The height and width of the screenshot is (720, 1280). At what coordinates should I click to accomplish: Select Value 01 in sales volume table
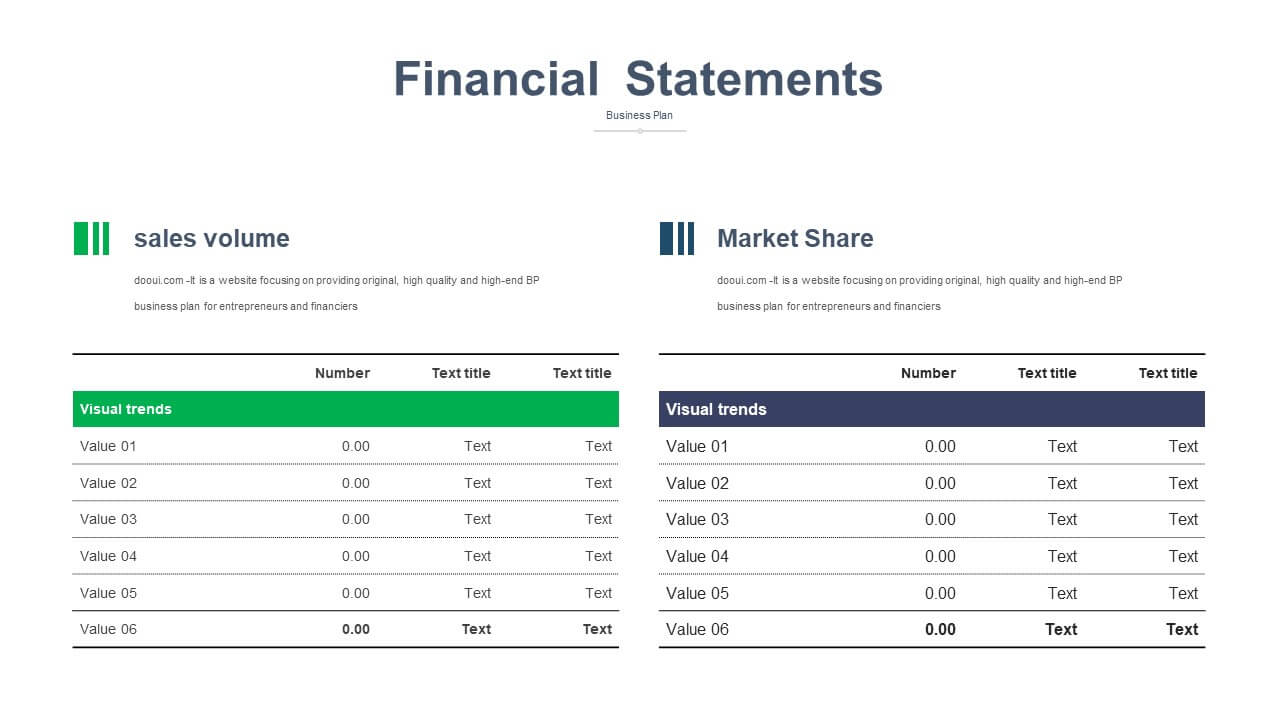pos(108,446)
